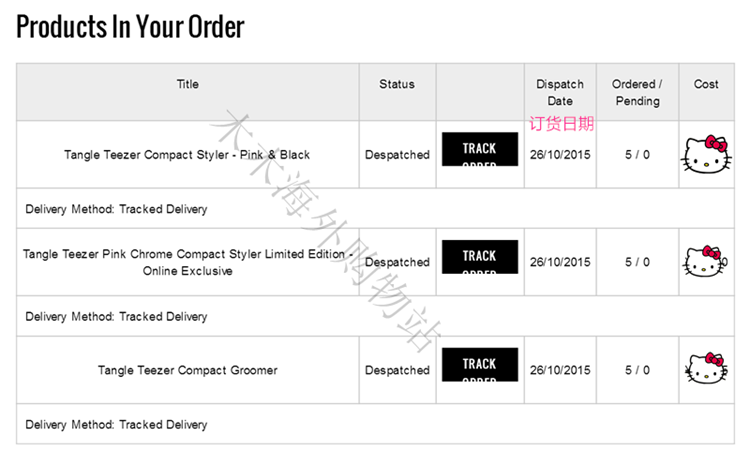Click the Delivery Method line under Compact Groomer

coord(116,424)
